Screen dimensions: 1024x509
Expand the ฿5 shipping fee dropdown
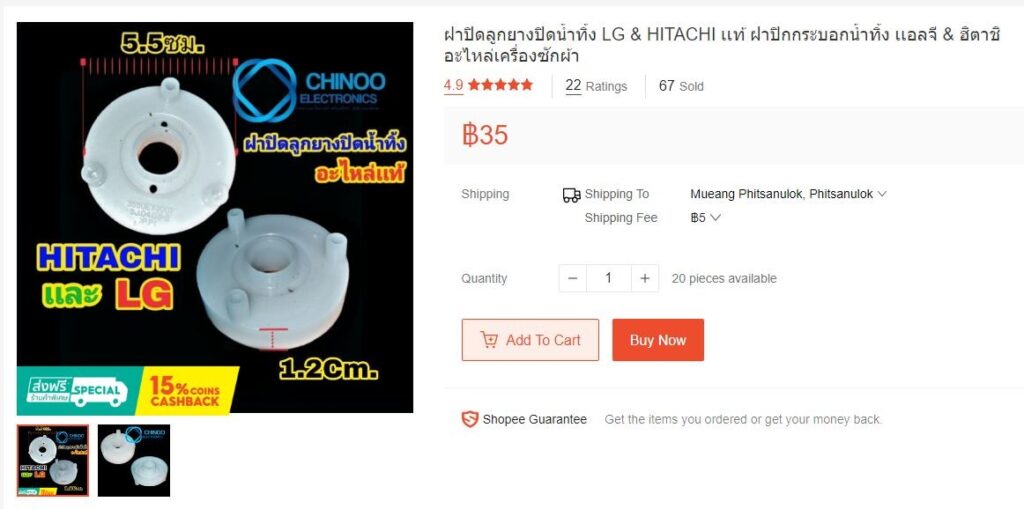(705, 218)
